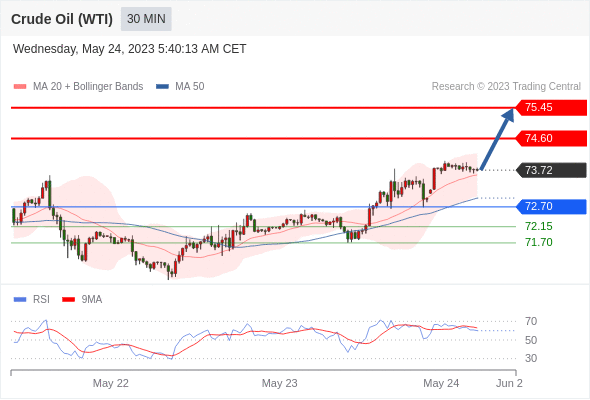Click the May 22 axis label
The image size is (590, 400).
click(111, 383)
